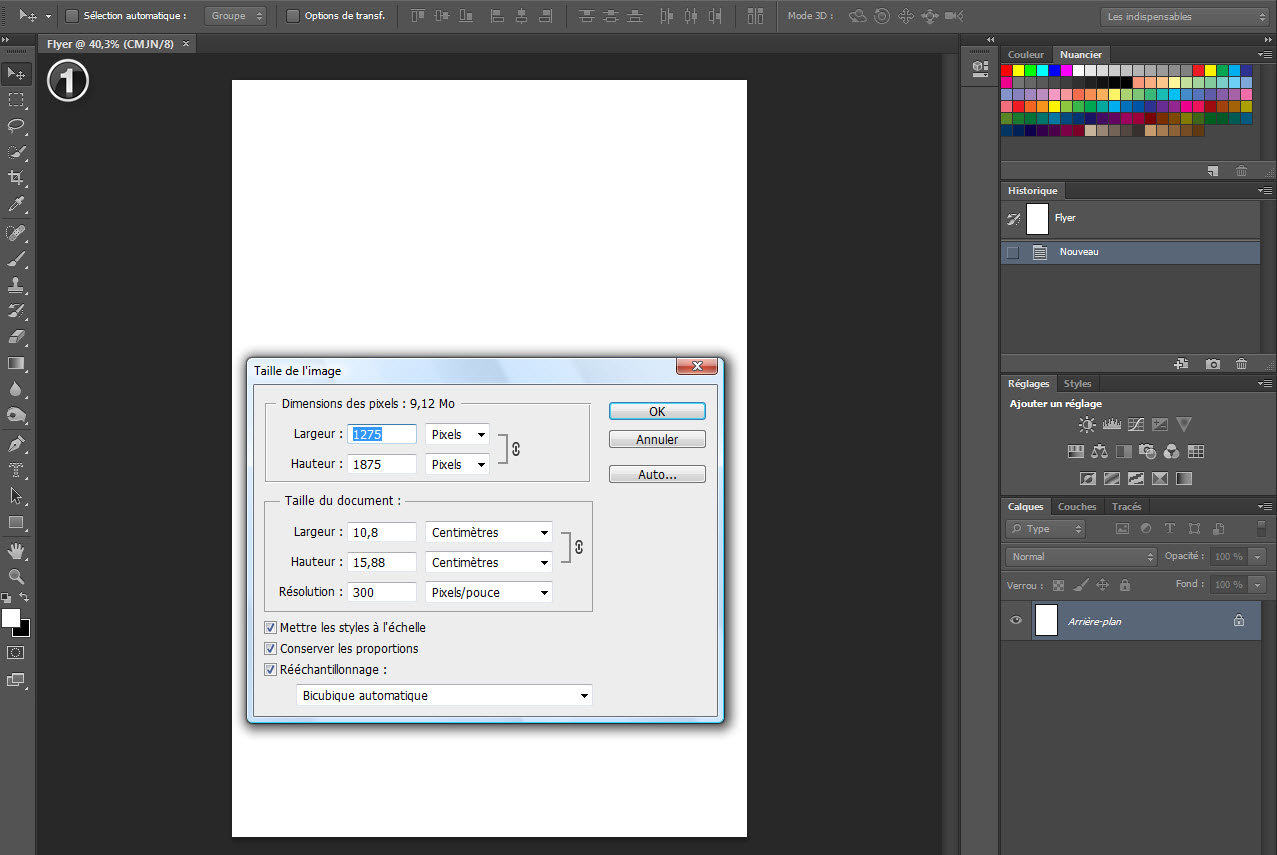Viewport: 1277px width, 855px height.
Task: Switch to the Couches tab
Action: [1077, 507]
